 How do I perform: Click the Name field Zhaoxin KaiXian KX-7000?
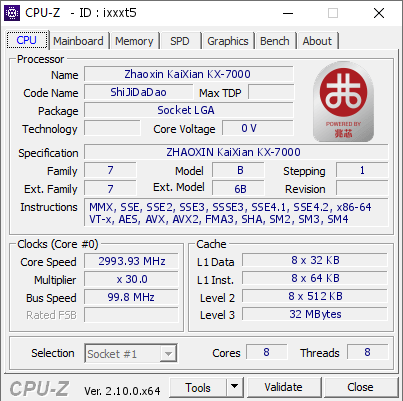click(x=189, y=74)
